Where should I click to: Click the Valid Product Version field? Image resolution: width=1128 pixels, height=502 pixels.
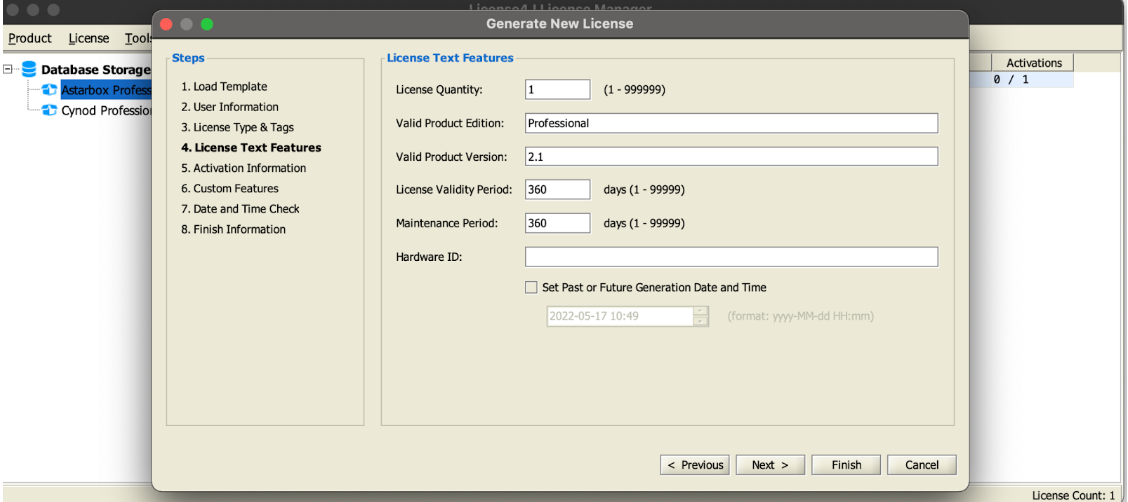point(731,156)
